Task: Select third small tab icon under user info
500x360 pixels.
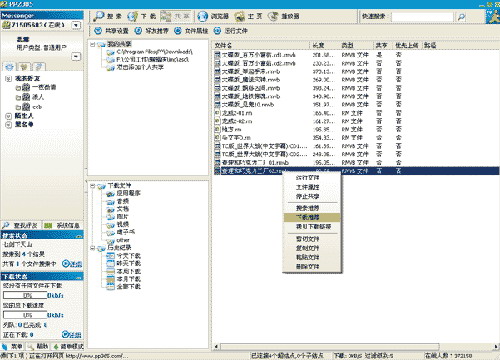Action: (x=39, y=67)
